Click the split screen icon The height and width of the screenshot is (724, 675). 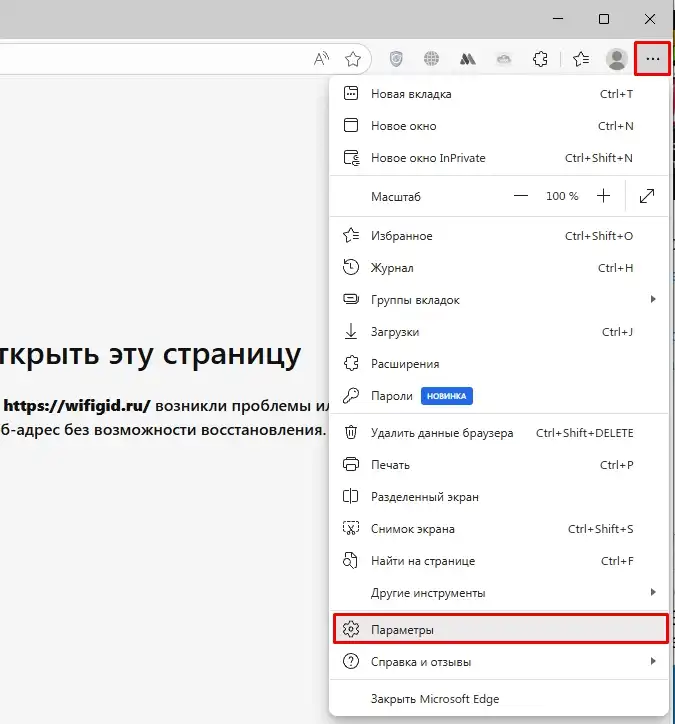350,496
